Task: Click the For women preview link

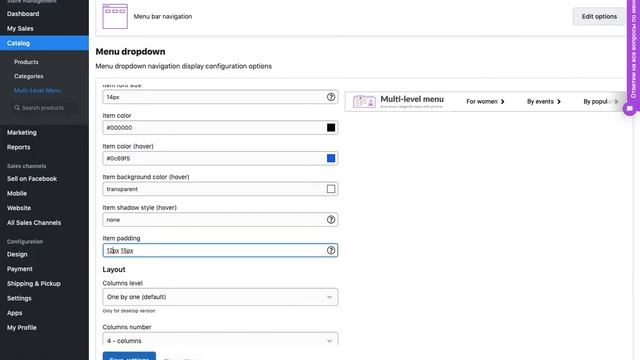Action: (482, 102)
